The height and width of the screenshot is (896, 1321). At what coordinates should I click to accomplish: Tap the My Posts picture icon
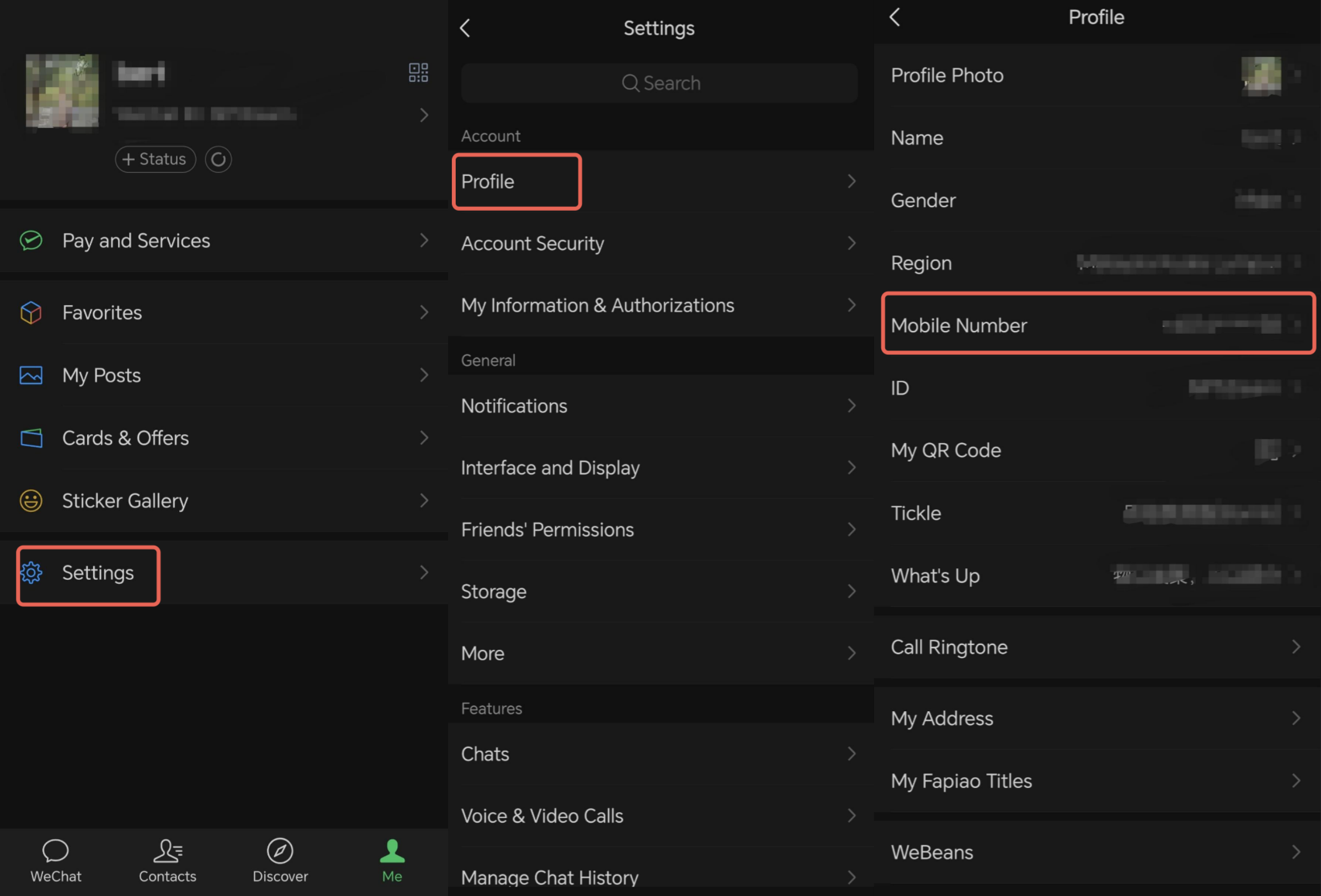[x=31, y=375]
